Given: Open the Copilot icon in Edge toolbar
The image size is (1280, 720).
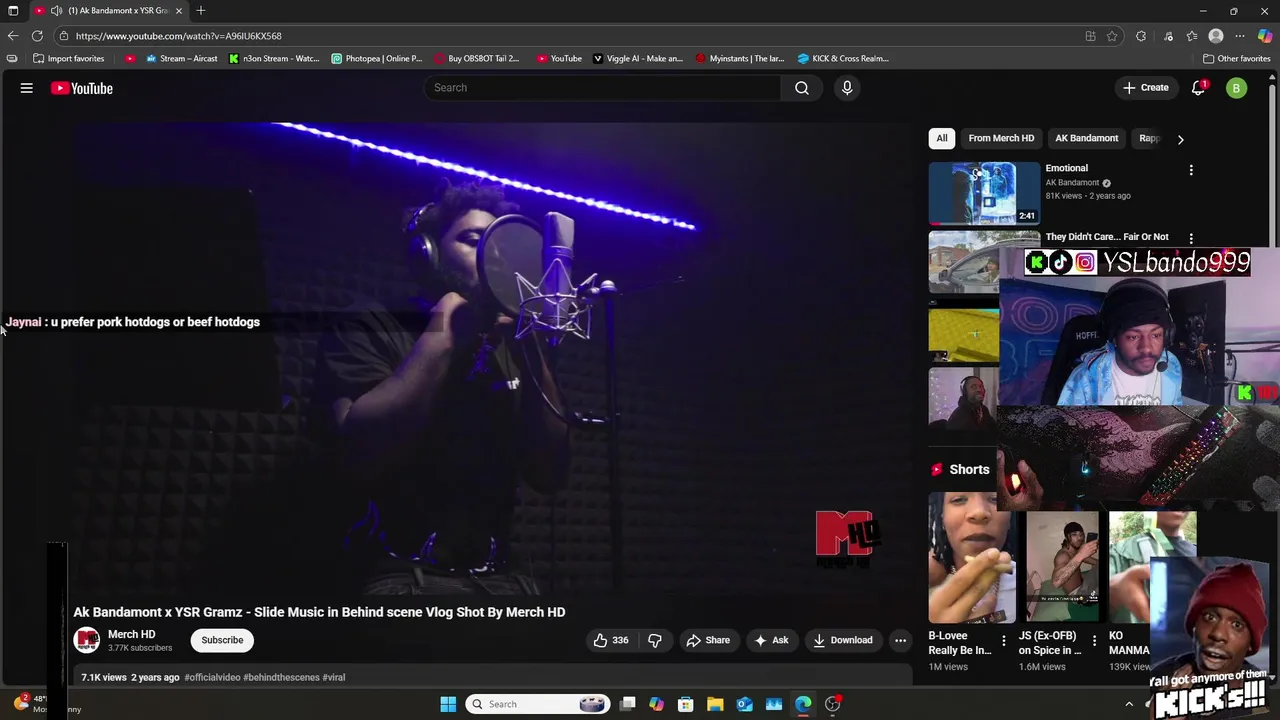Looking at the screenshot, I should click(1265, 36).
